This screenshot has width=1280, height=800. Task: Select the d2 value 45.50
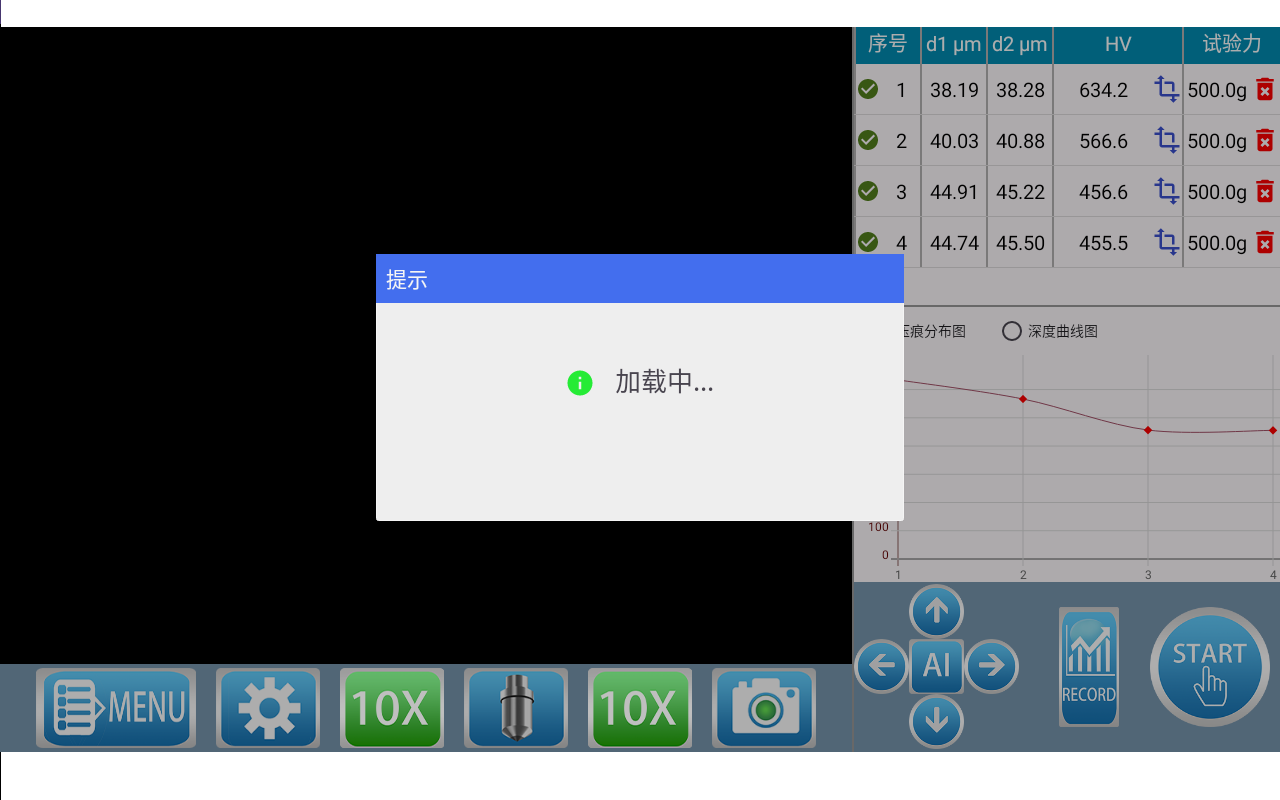click(1020, 243)
